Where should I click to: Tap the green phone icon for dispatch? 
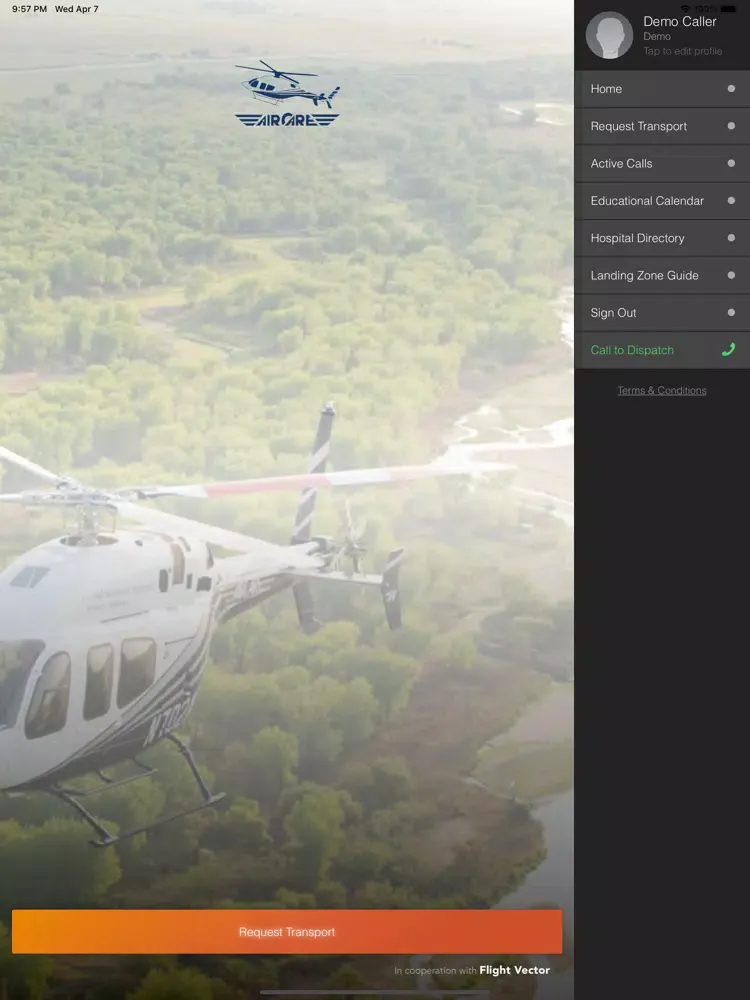pyautogui.click(x=729, y=349)
